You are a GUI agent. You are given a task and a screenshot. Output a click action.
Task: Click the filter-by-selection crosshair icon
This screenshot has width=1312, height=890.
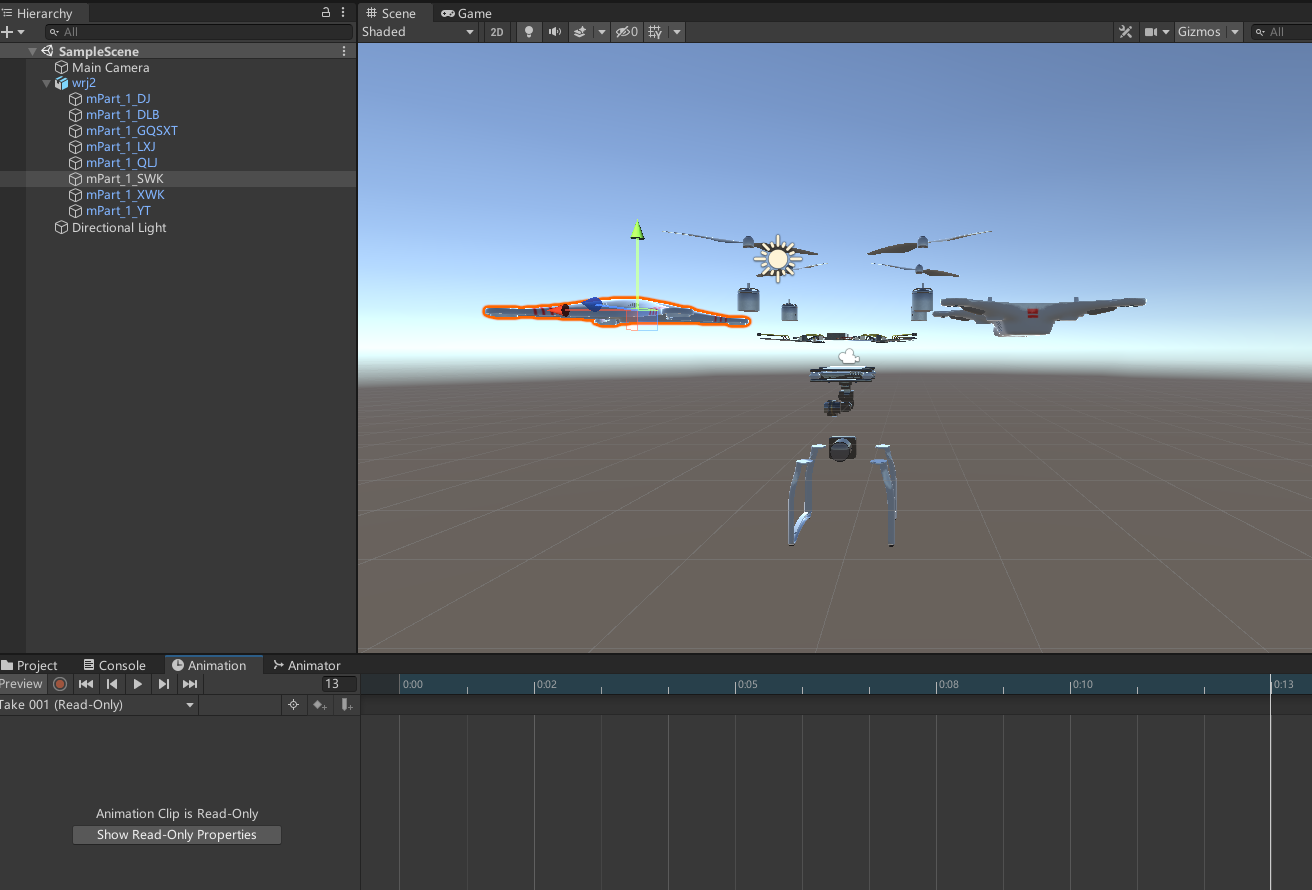(294, 705)
